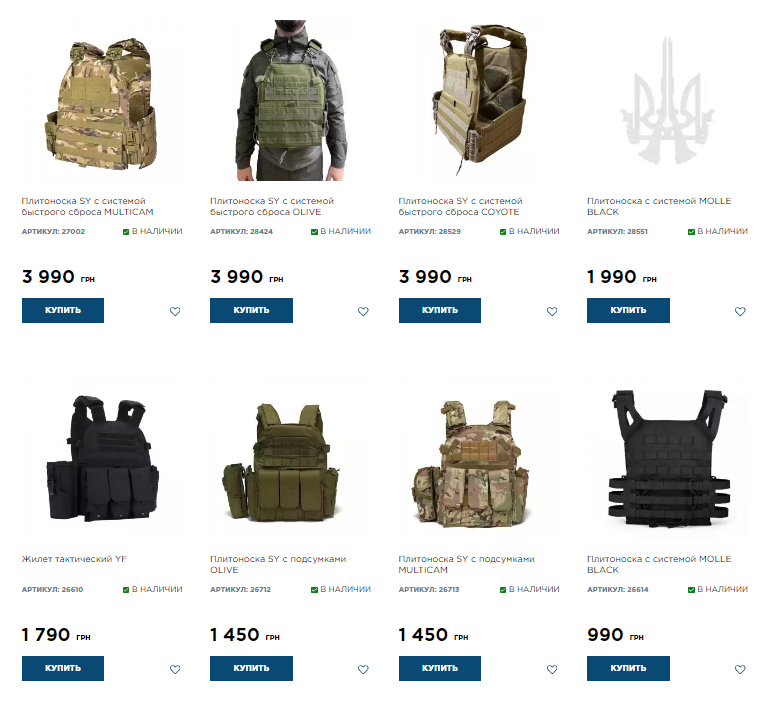This screenshot has height=722, width=782.
Task: Add article 28551 MOLLE BLACK to favorites
Action: 740,312
